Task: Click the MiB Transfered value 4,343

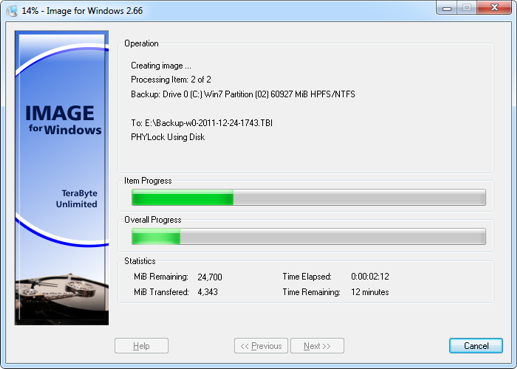Action: [x=207, y=292]
